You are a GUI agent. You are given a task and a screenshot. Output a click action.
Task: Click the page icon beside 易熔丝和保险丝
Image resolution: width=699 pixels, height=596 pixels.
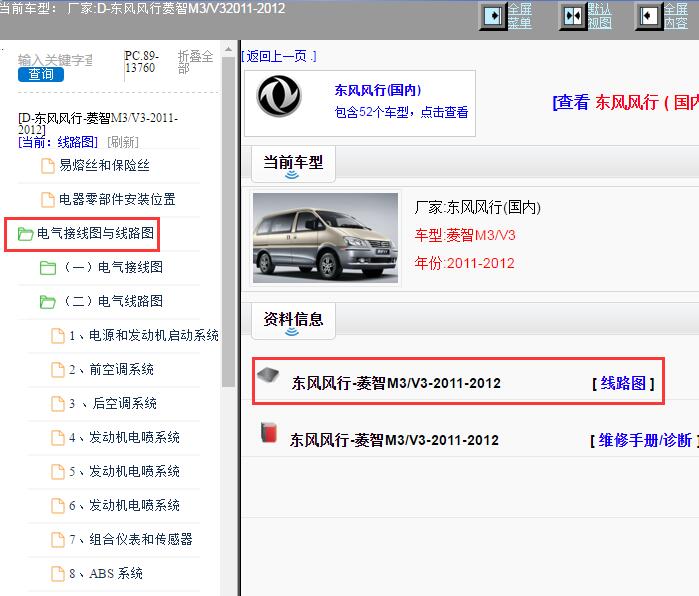[48, 166]
